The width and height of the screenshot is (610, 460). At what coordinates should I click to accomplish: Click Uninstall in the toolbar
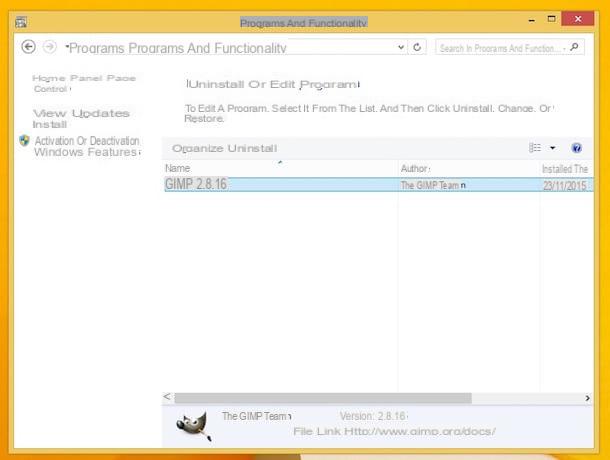252,148
